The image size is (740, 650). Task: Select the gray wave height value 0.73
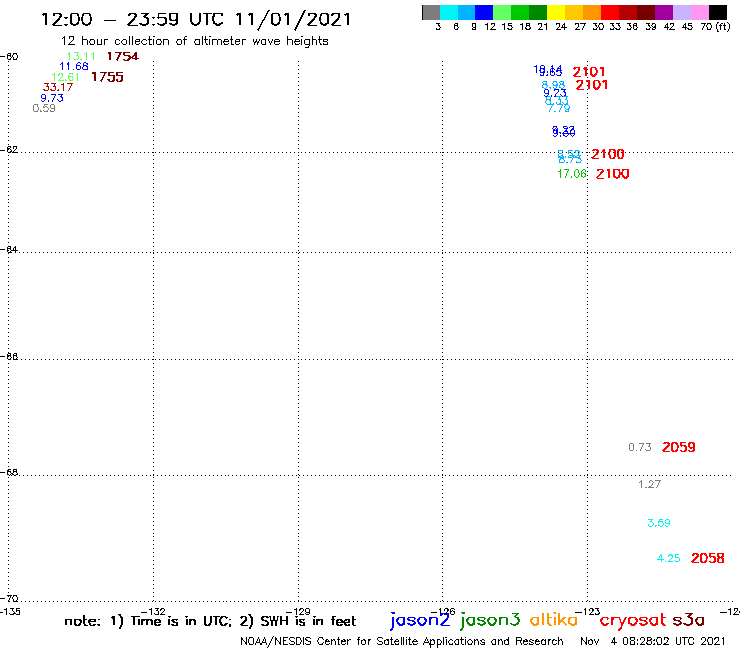(x=640, y=447)
